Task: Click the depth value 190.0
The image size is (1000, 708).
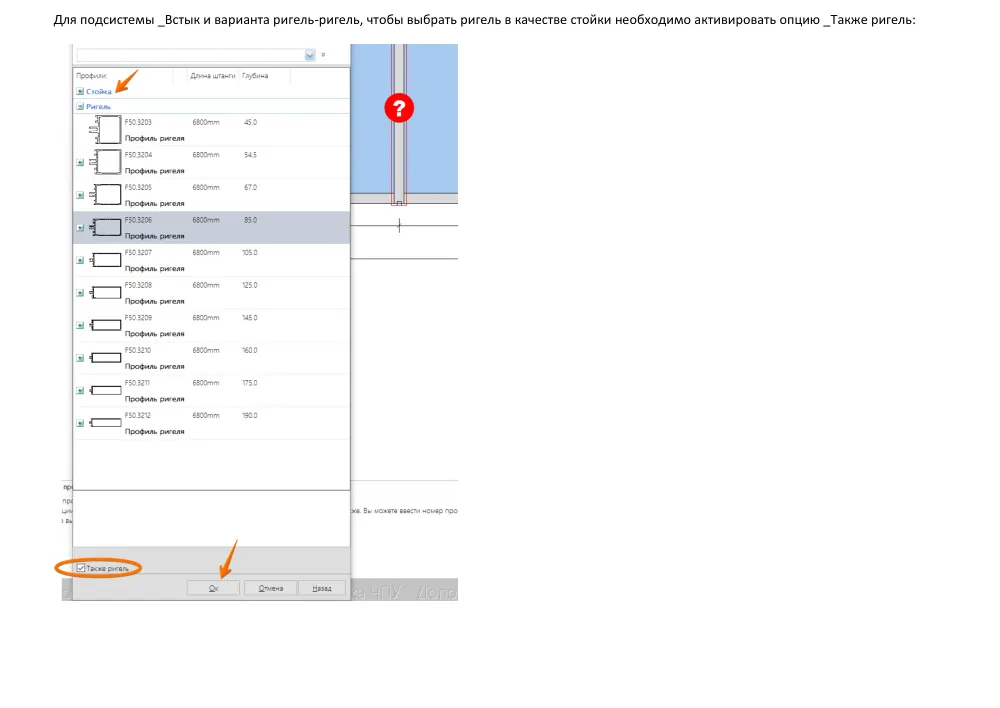Action: click(x=250, y=415)
